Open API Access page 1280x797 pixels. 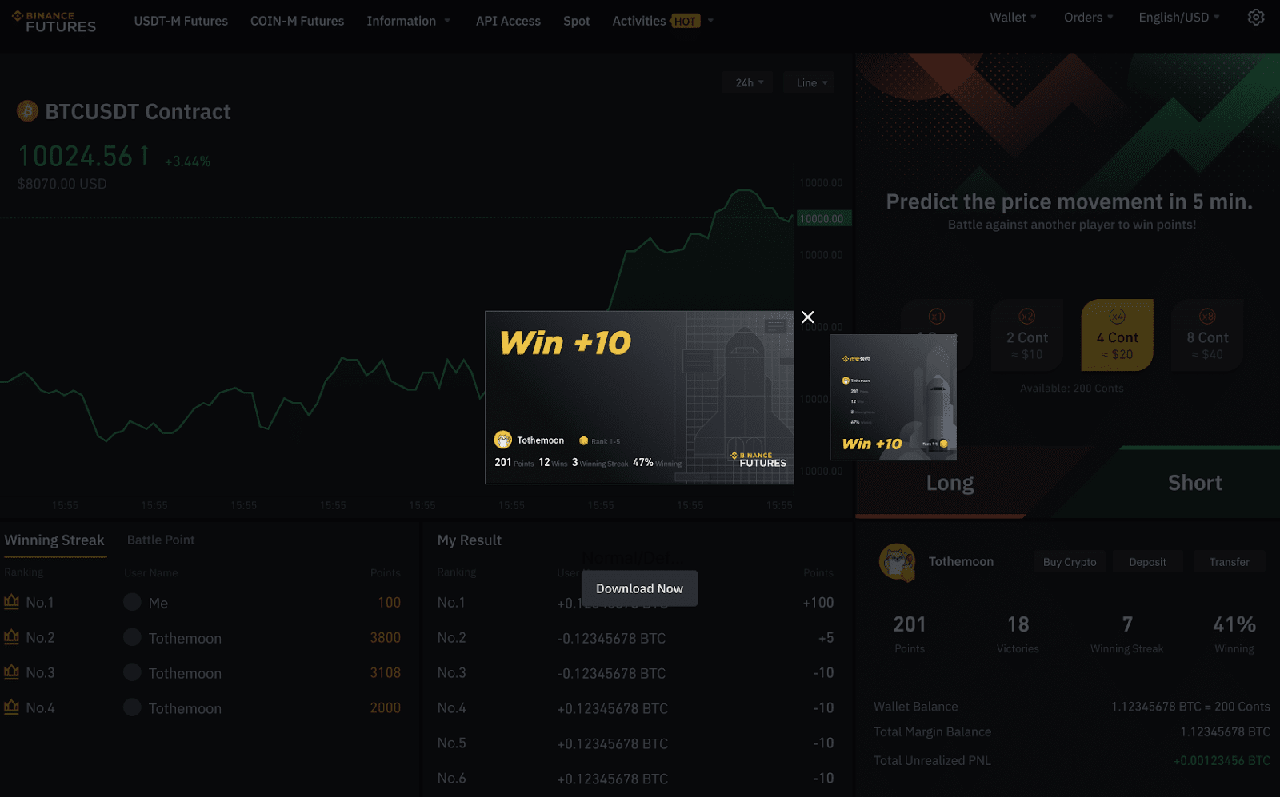click(508, 21)
